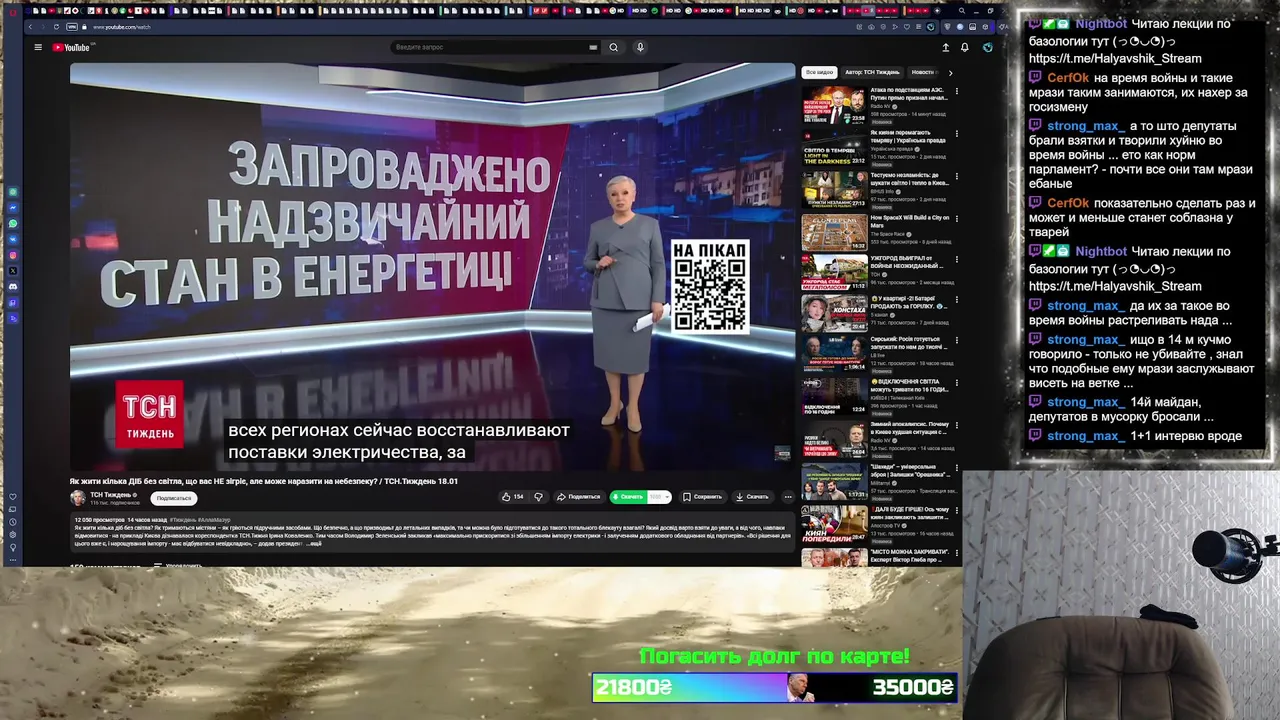Click the donation goal progress bar 21800₴
Image resolution: width=1280 pixels, height=720 pixels.
click(x=775, y=687)
